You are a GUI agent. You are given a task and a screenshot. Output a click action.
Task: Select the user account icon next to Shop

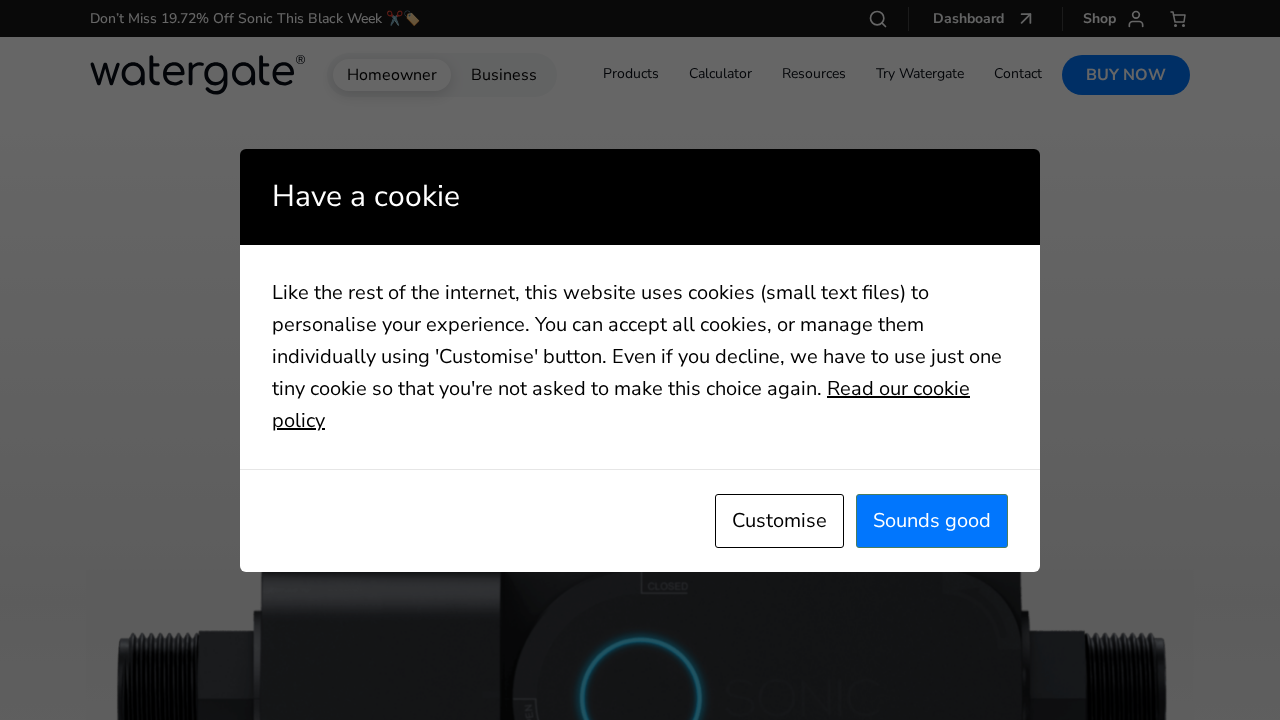1134,17
